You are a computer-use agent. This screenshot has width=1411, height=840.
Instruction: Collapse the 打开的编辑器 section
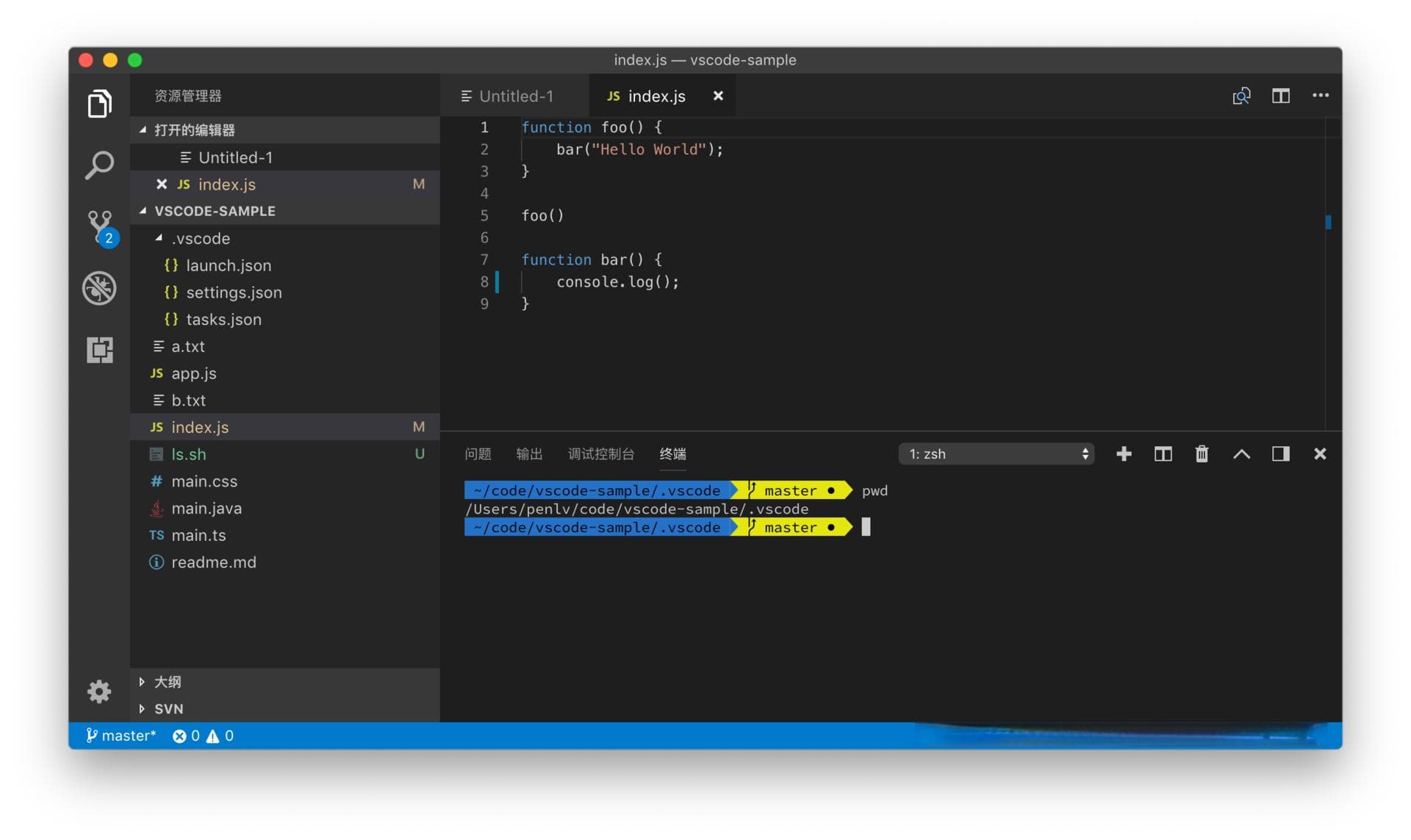(x=285, y=130)
